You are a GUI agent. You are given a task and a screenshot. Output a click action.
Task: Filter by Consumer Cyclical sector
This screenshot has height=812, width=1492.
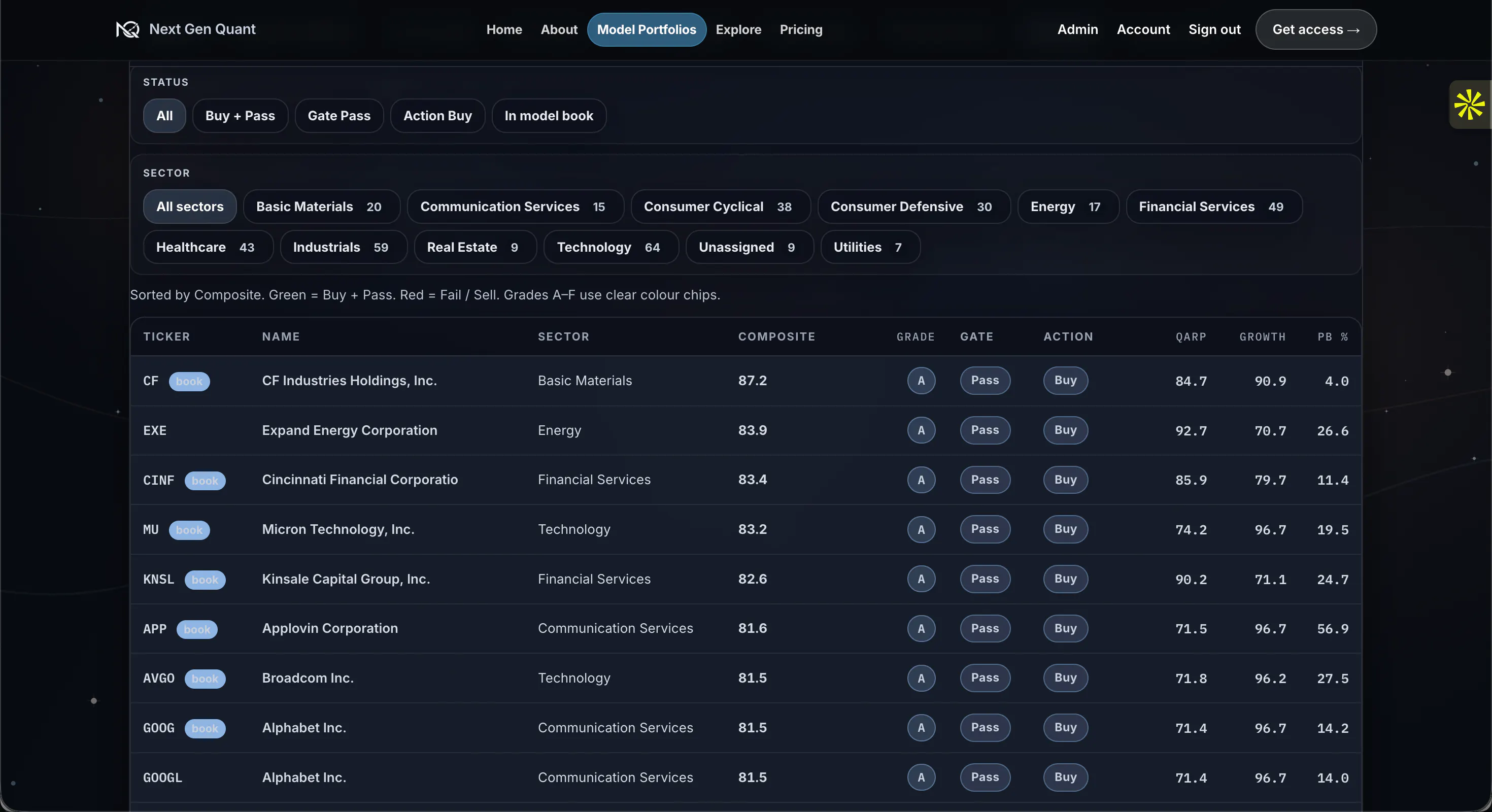(x=721, y=207)
